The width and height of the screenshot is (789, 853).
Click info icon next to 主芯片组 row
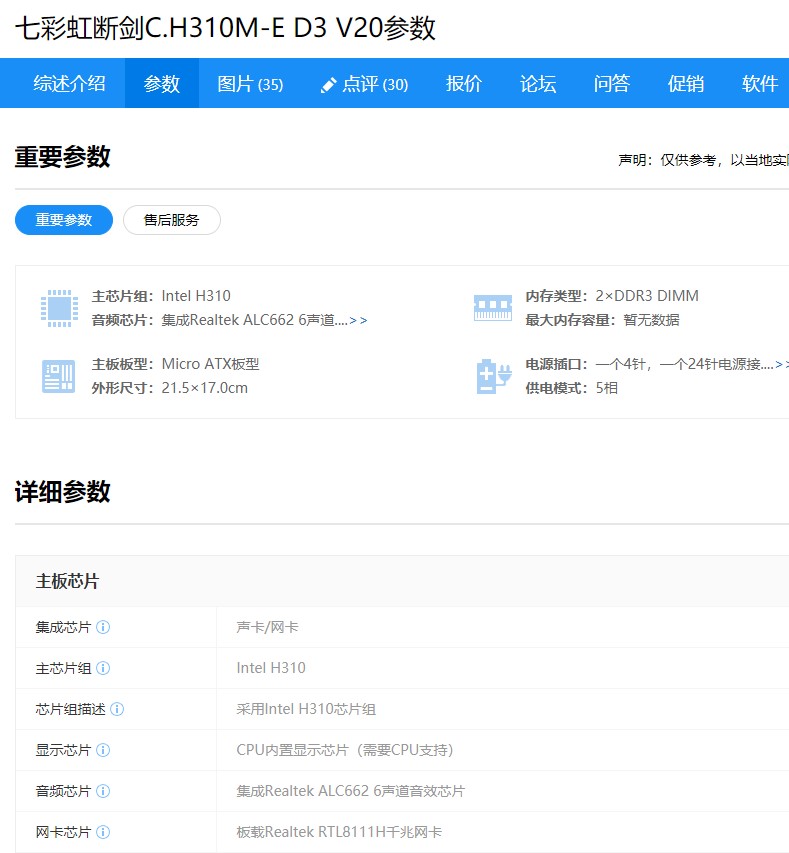[103, 668]
